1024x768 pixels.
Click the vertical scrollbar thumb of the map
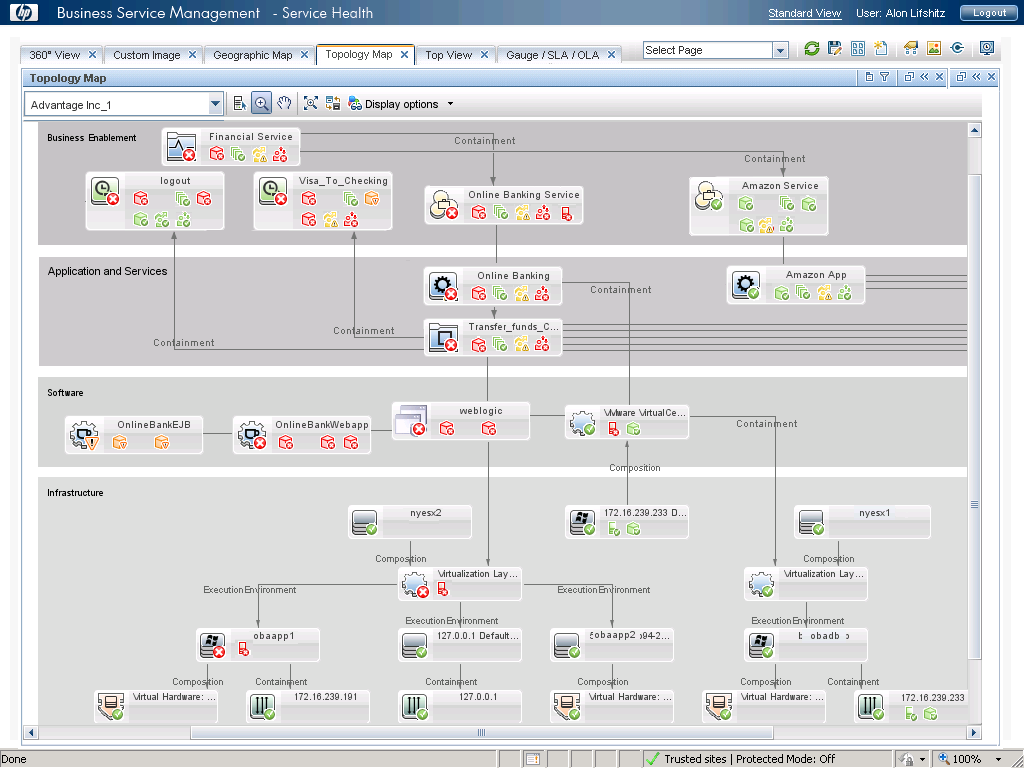(x=974, y=418)
